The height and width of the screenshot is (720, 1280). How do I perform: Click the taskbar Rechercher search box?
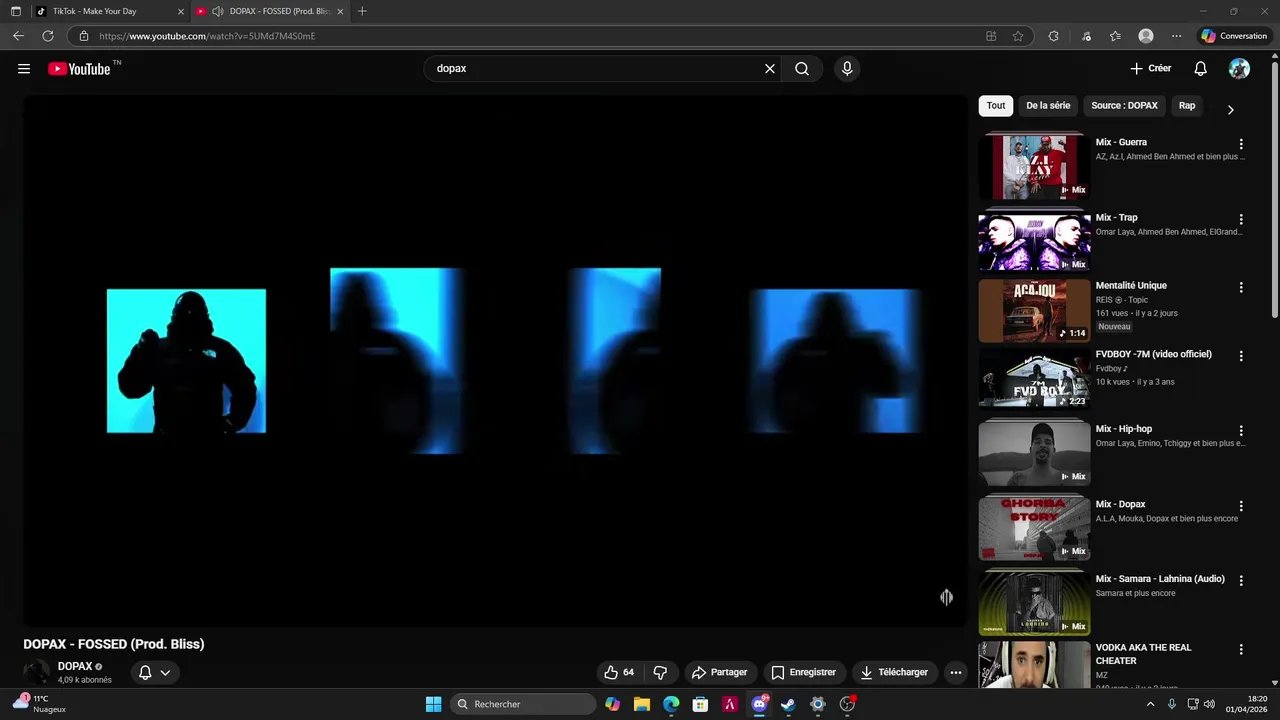point(523,704)
